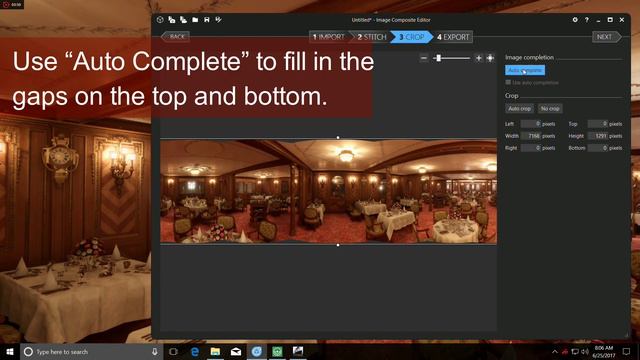This screenshot has width=640, height=360.
Task: Zoom out with the minus icon
Action: (424, 58)
